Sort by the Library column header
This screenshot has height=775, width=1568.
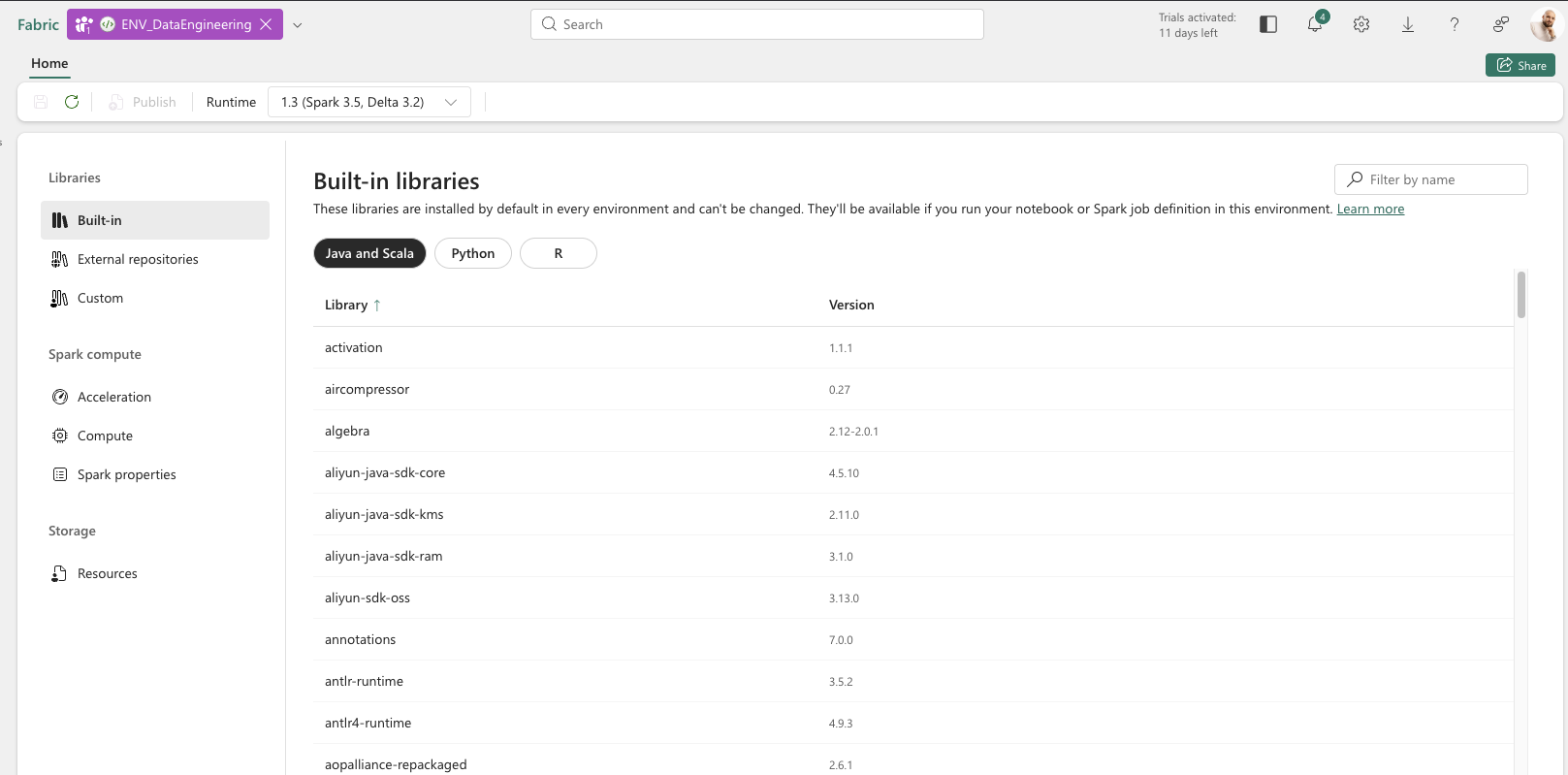coord(346,305)
